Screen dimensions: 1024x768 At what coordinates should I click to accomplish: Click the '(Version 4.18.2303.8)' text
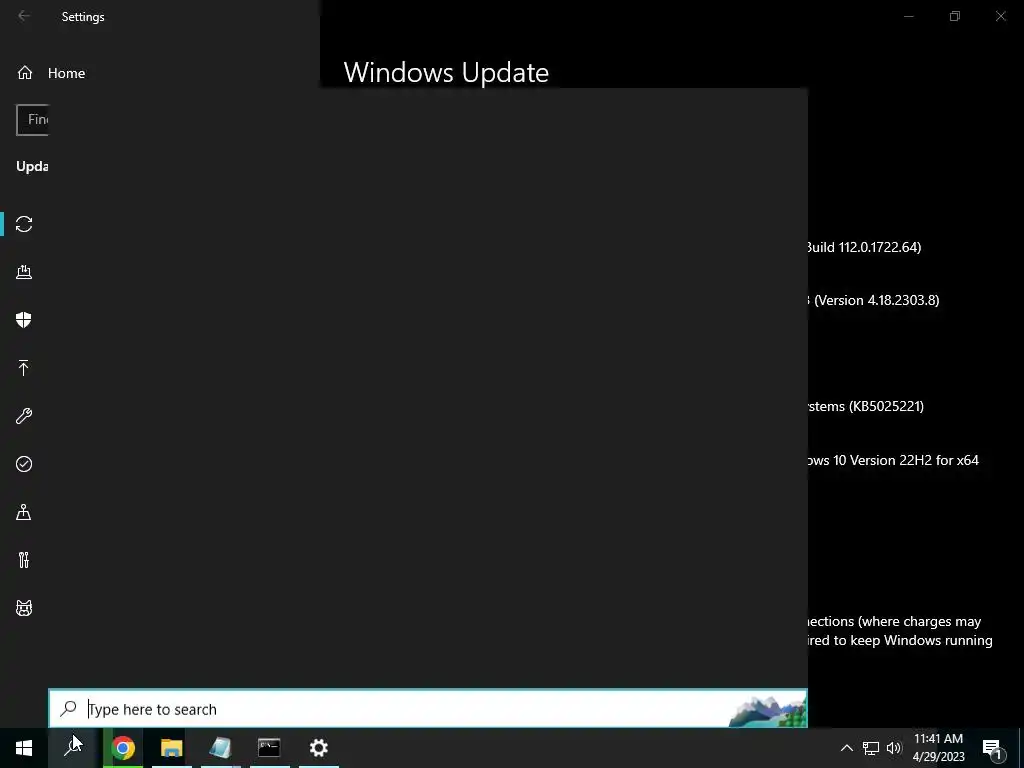(x=876, y=300)
